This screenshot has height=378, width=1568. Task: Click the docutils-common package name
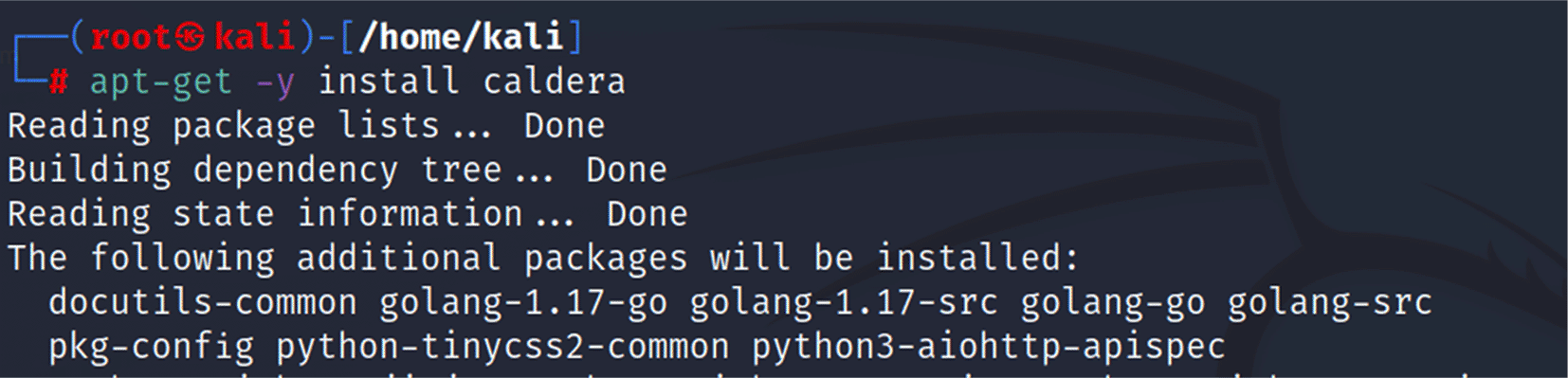pyautogui.click(x=203, y=303)
